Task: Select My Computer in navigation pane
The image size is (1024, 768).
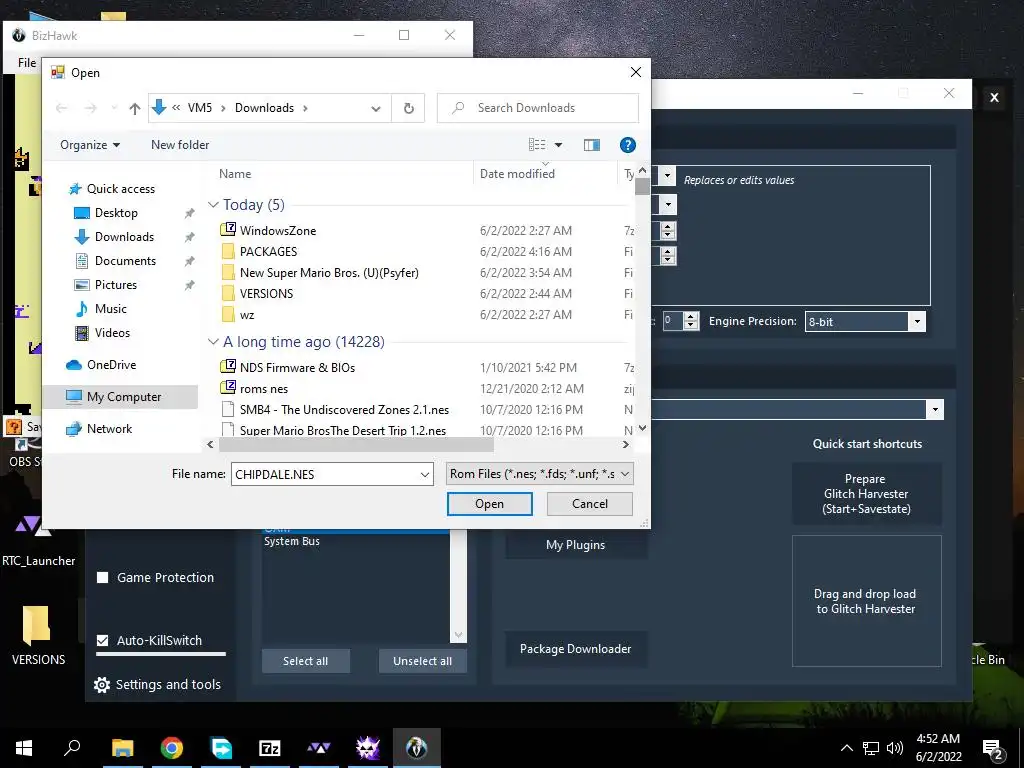Action: coord(120,397)
